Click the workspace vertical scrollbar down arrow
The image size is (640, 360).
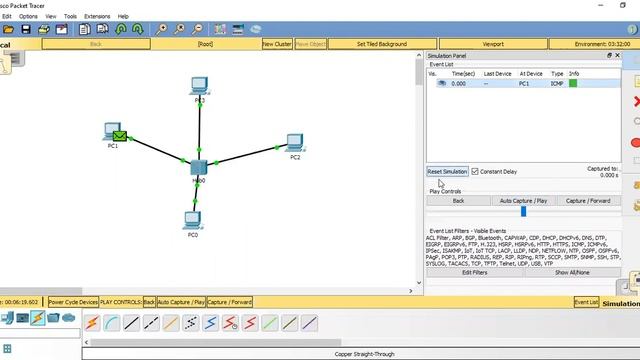tap(419, 282)
